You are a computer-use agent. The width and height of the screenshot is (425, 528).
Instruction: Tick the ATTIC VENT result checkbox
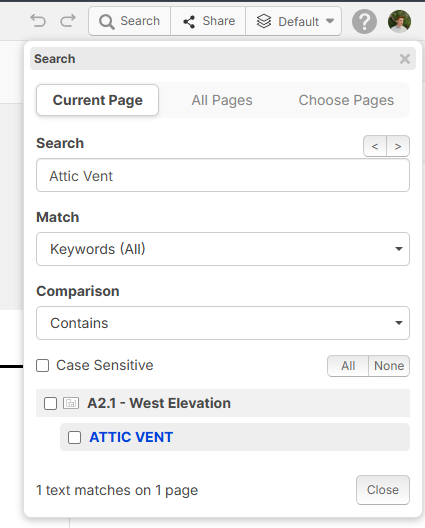tap(74, 437)
